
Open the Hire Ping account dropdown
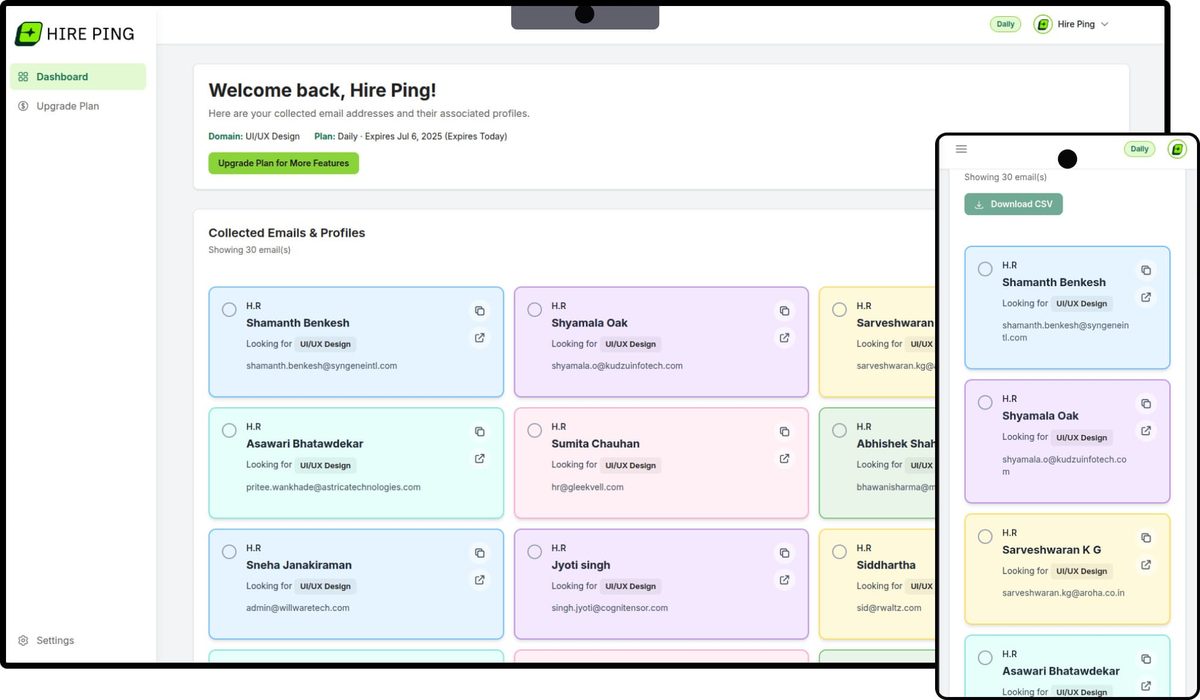[x=1071, y=24]
